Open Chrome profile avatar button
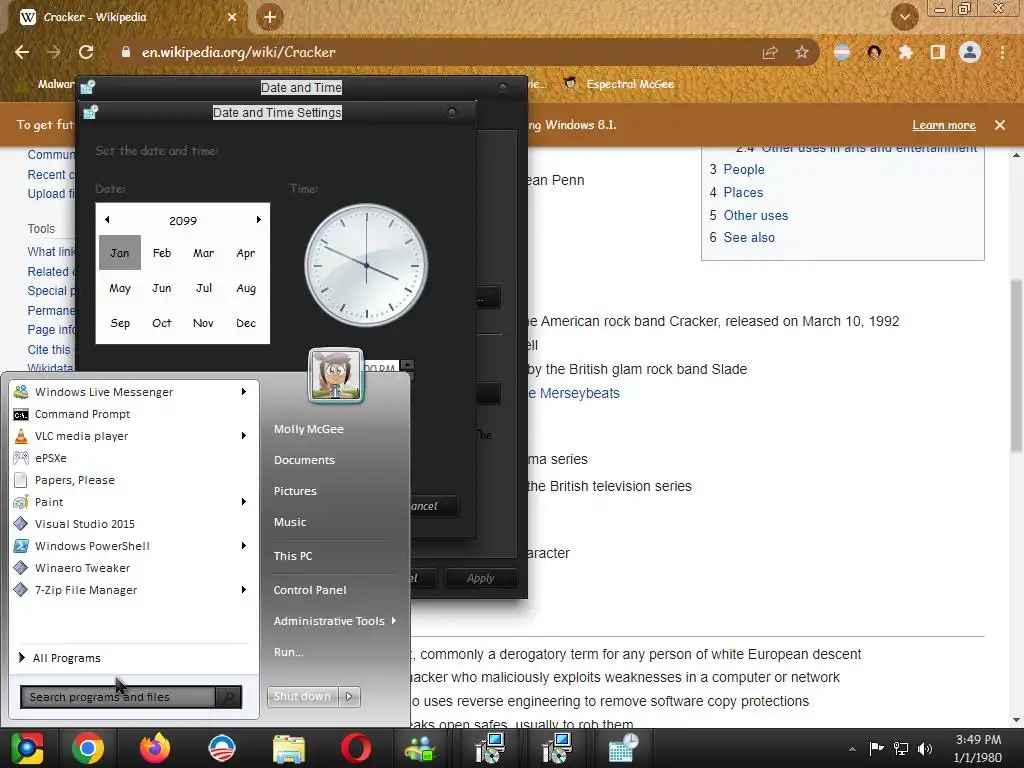The image size is (1024, 768). 970,52
